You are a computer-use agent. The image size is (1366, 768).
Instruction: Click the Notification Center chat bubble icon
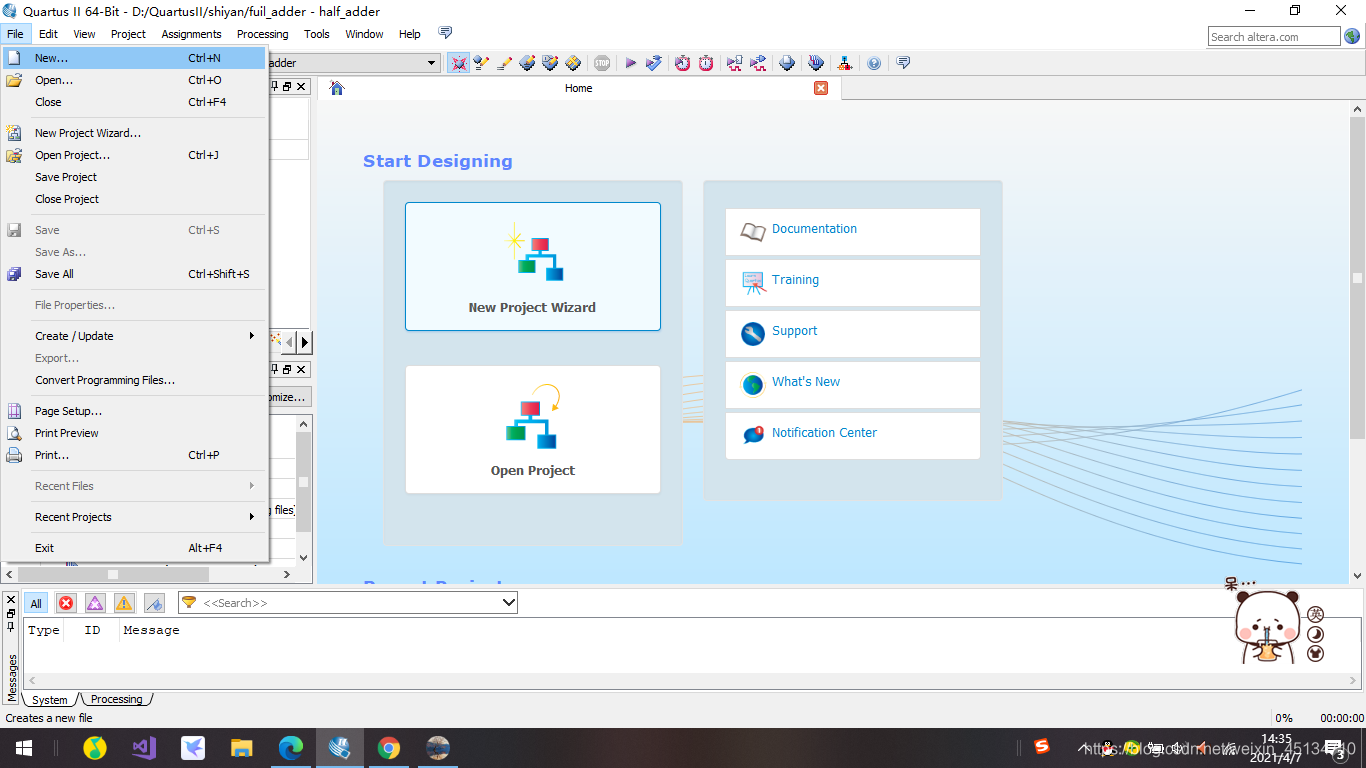click(753, 435)
